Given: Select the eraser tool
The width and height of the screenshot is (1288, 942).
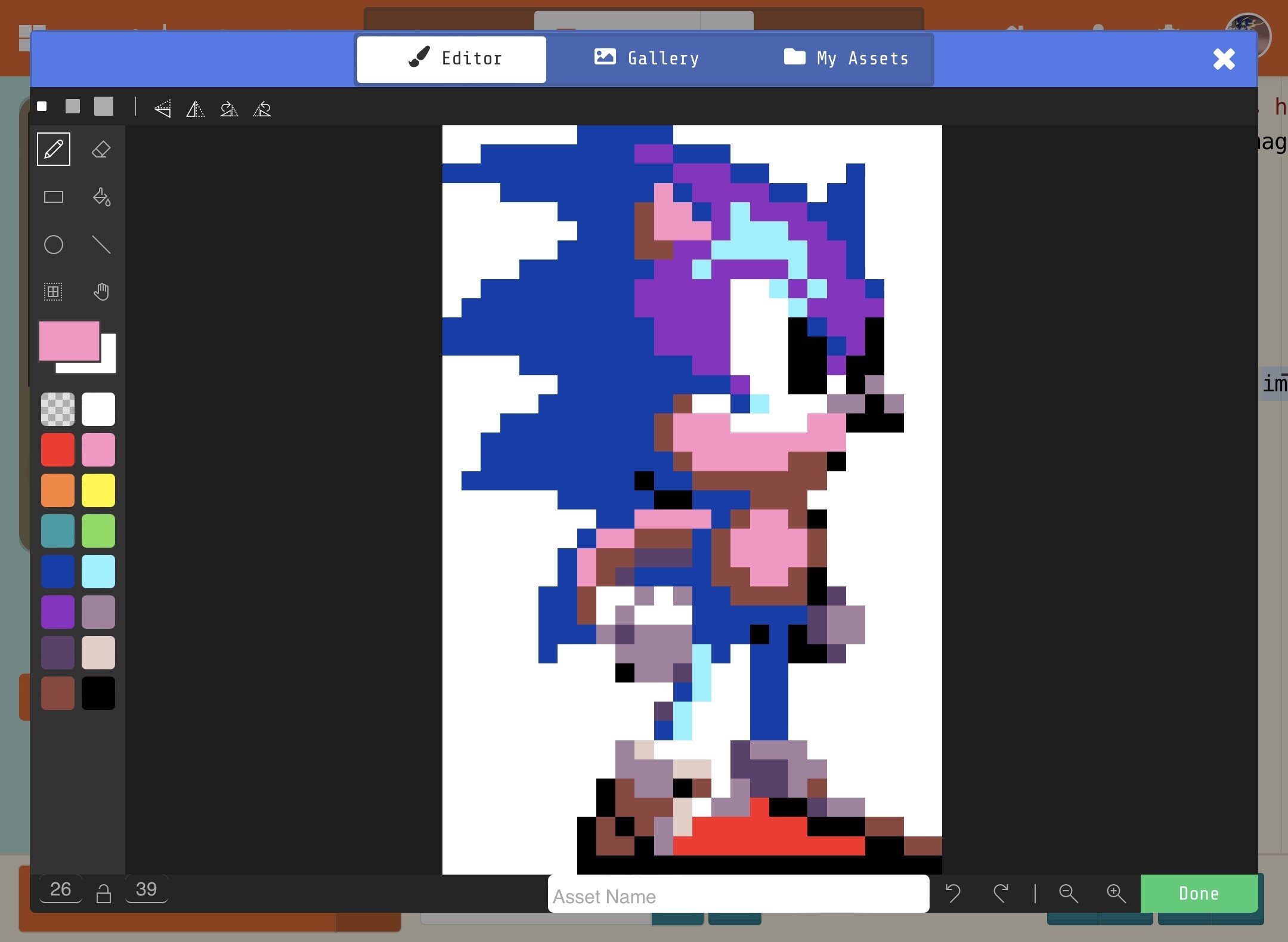Looking at the screenshot, I should tap(101, 149).
